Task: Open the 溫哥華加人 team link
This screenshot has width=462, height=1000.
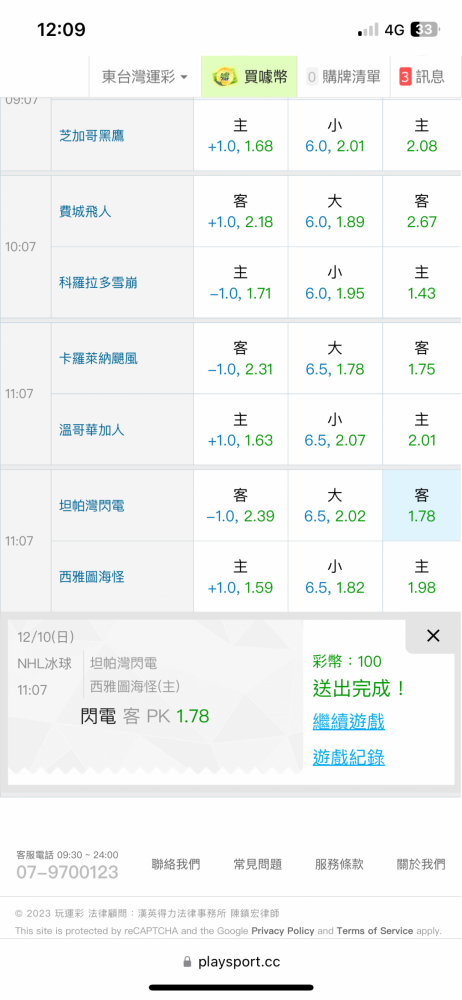Action: [x=91, y=430]
